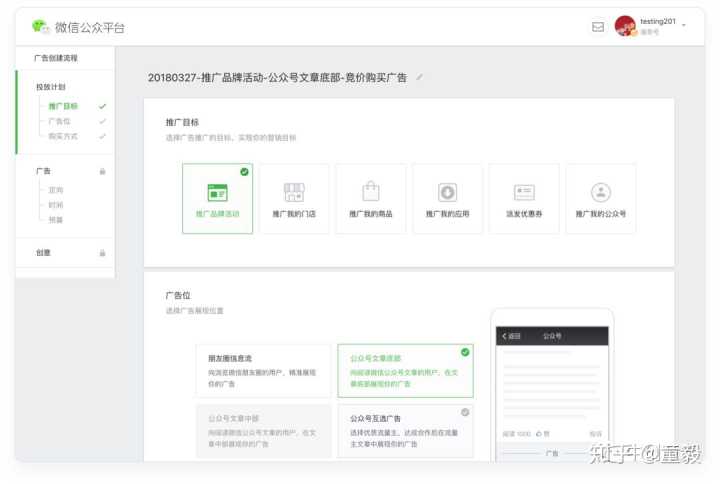Viewport: 720px width, 484px height.
Task: Go to 推广目标 step in the sidebar
Action: point(63,106)
